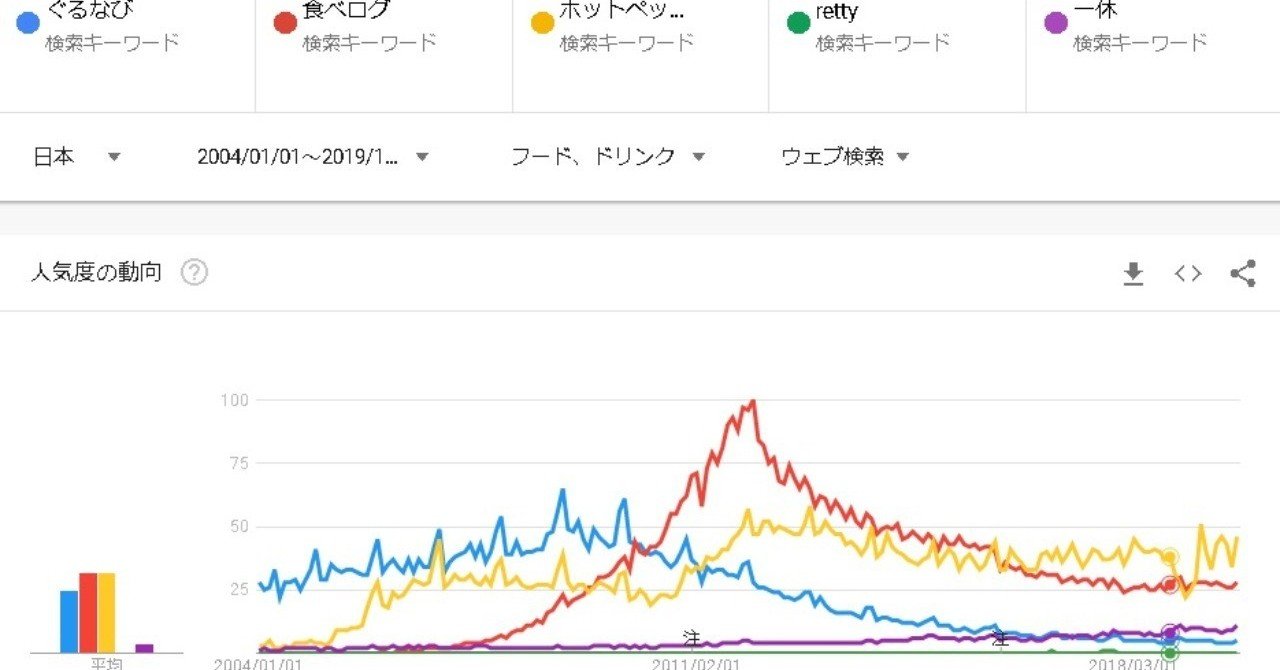Download the trends chart as CSV
The image size is (1280, 670).
click(x=1133, y=272)
